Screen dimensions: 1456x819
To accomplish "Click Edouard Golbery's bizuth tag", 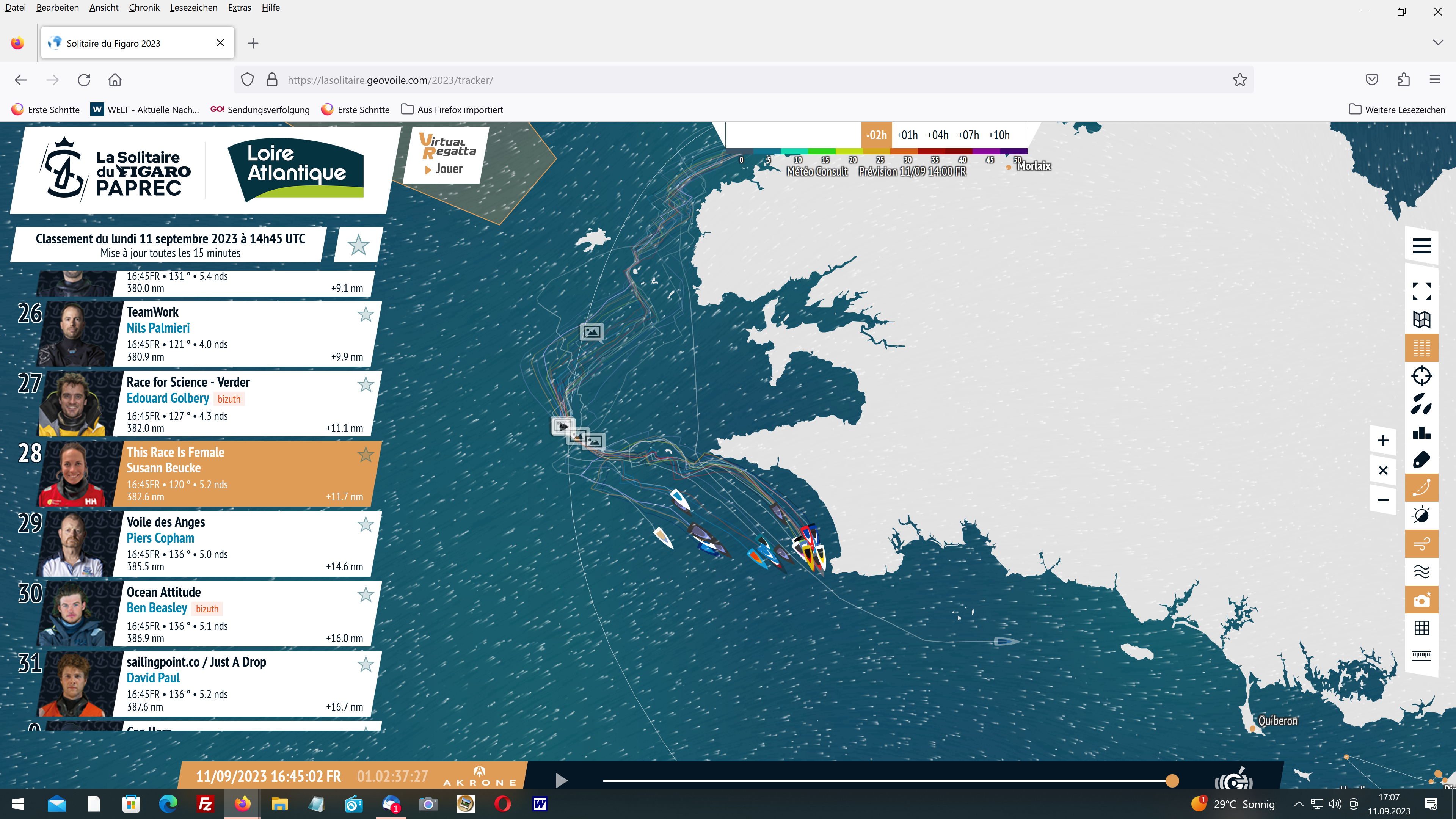I will 229,399.
